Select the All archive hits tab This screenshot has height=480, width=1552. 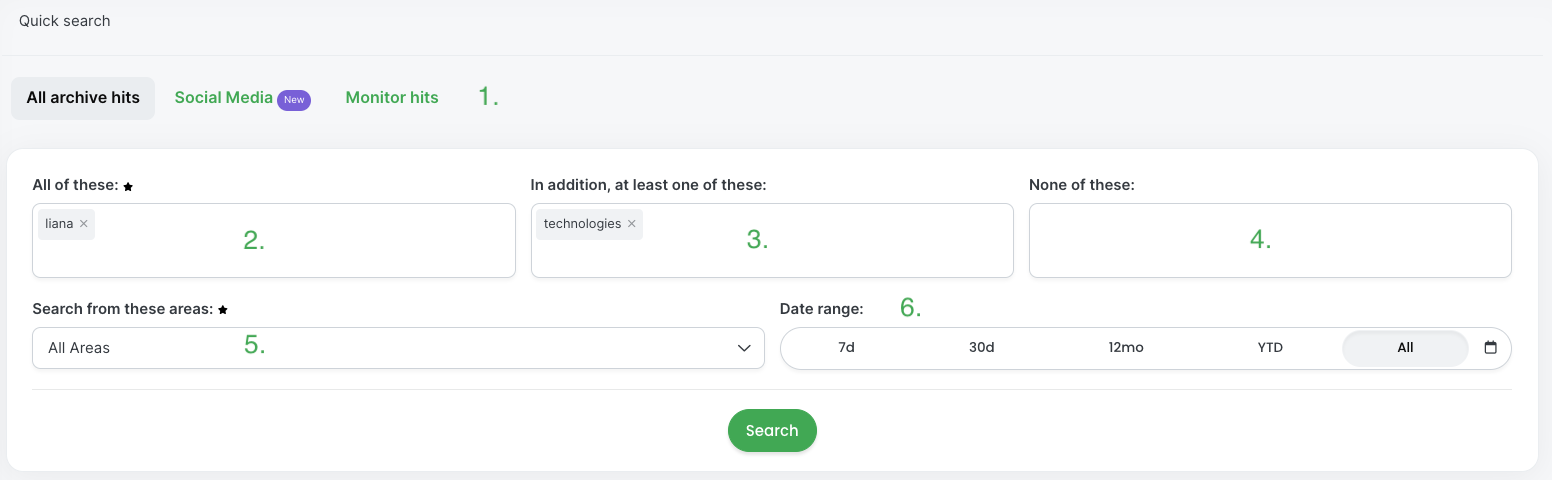pos(83,98)
